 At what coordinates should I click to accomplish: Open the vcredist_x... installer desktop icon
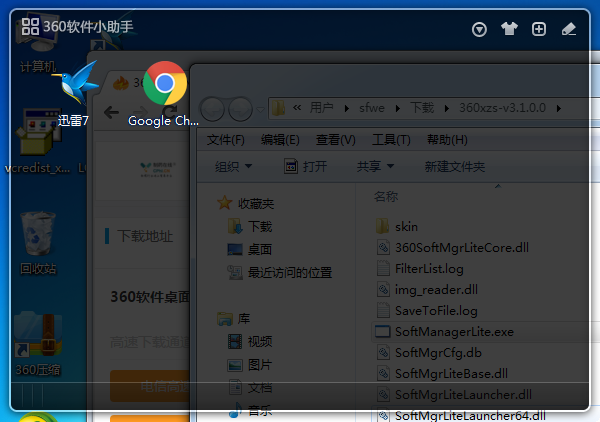[38, 142]
